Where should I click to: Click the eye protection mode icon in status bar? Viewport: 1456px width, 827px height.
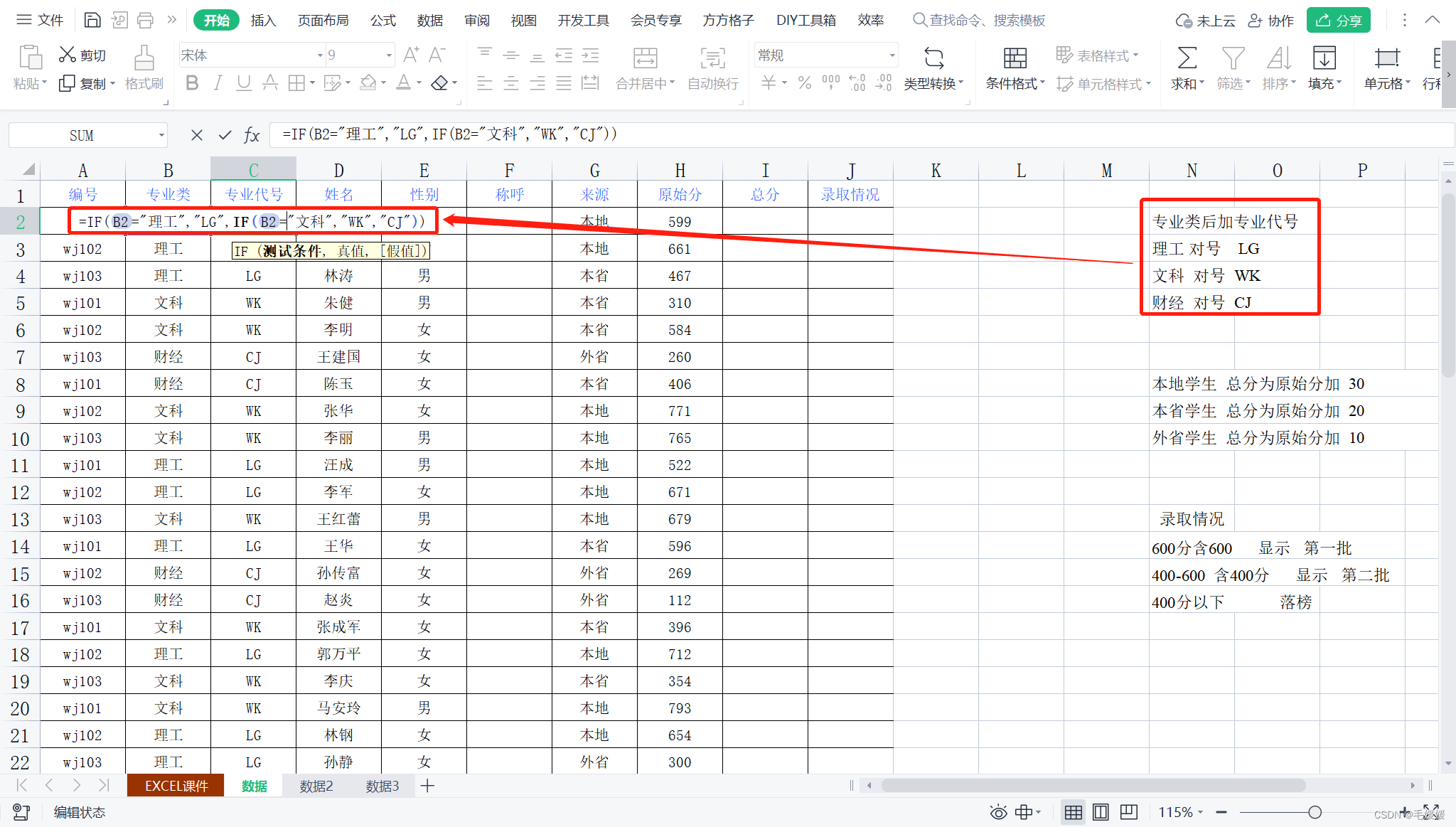[x=998, y=812]
